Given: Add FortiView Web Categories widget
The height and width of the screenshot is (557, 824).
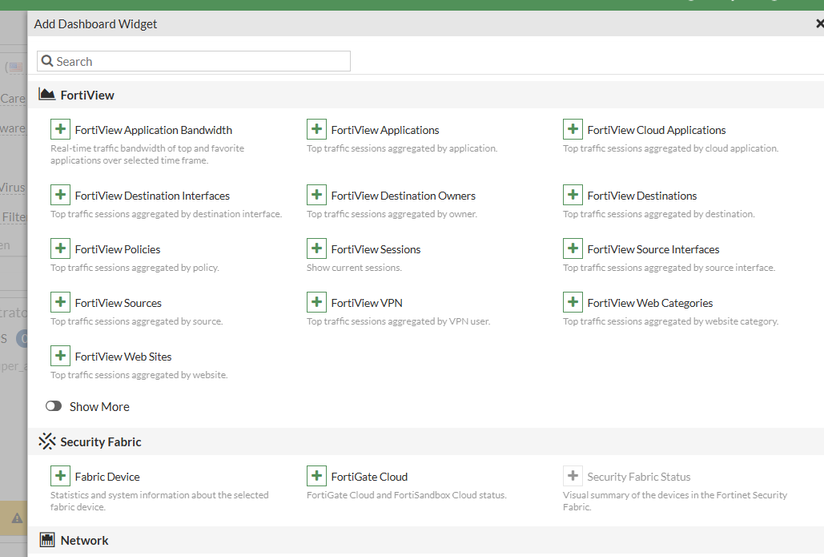Looking at the screenshot, I should coord(573,303).
